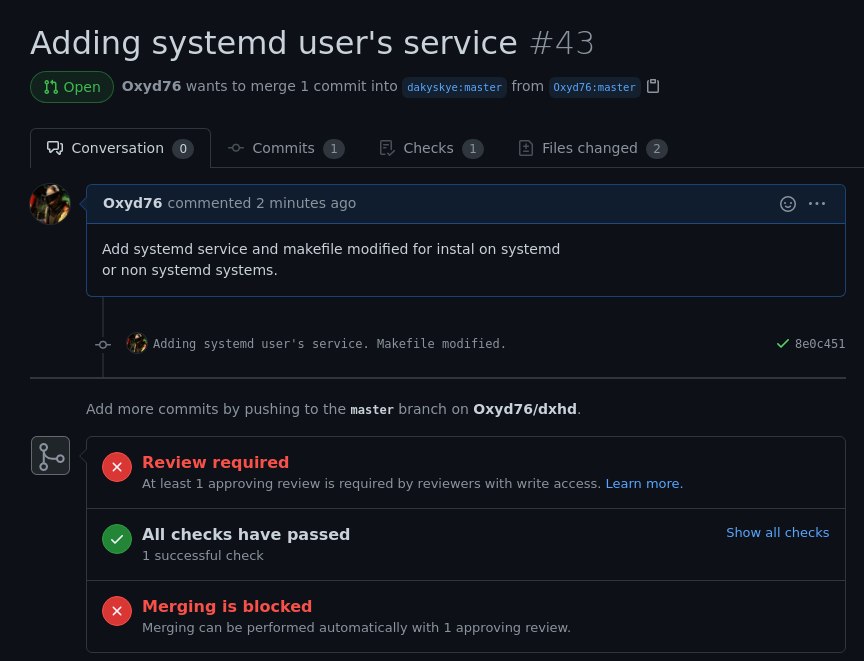Click the green commit status checkmark

coord(782,344)
